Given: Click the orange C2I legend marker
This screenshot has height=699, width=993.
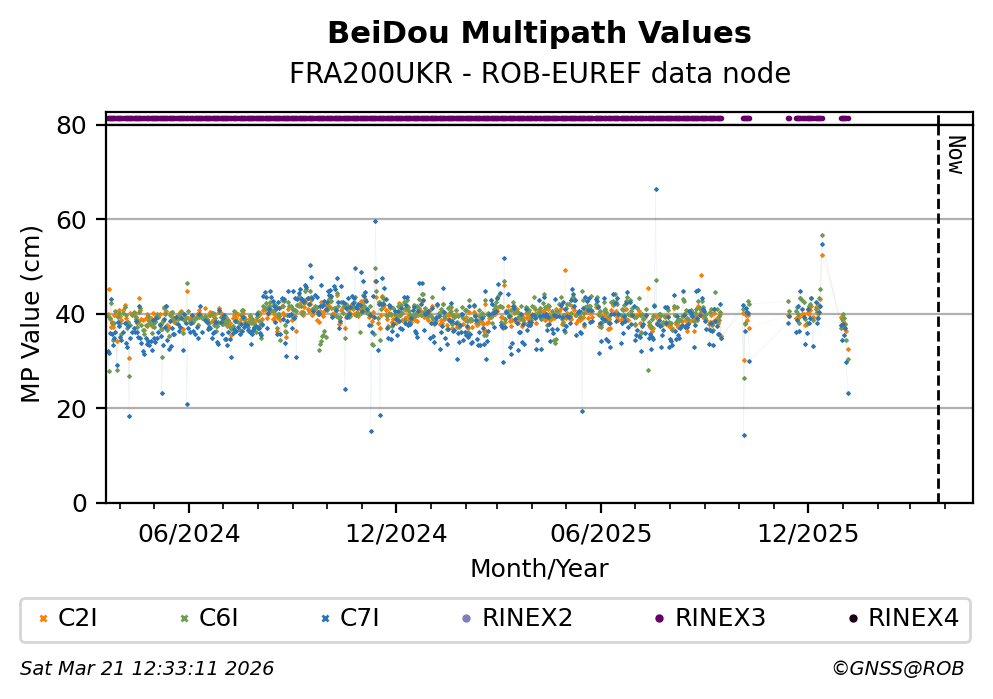Looking at the screenshot, I should click(43, 619).
